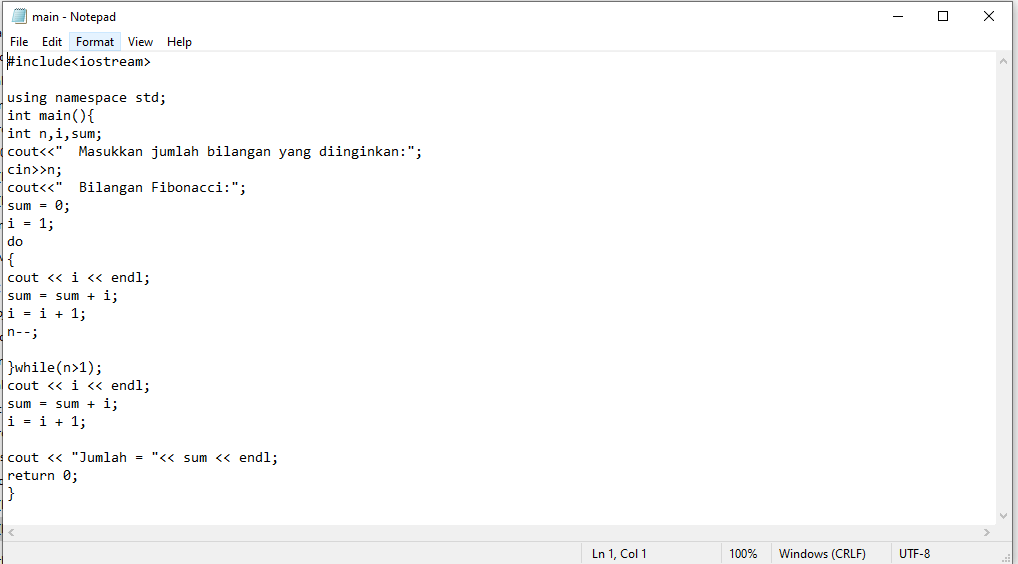Minimize the Notepad window

[896, 16]
